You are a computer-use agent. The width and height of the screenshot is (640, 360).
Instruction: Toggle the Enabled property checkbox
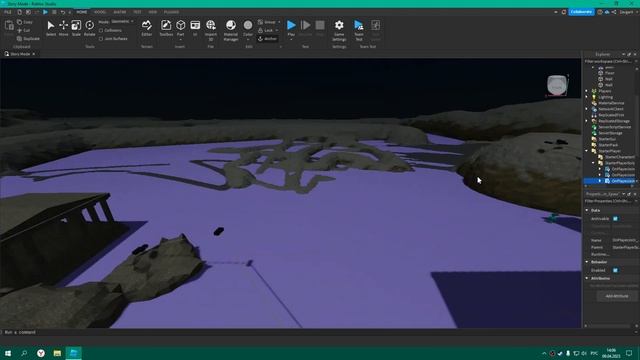615,270
